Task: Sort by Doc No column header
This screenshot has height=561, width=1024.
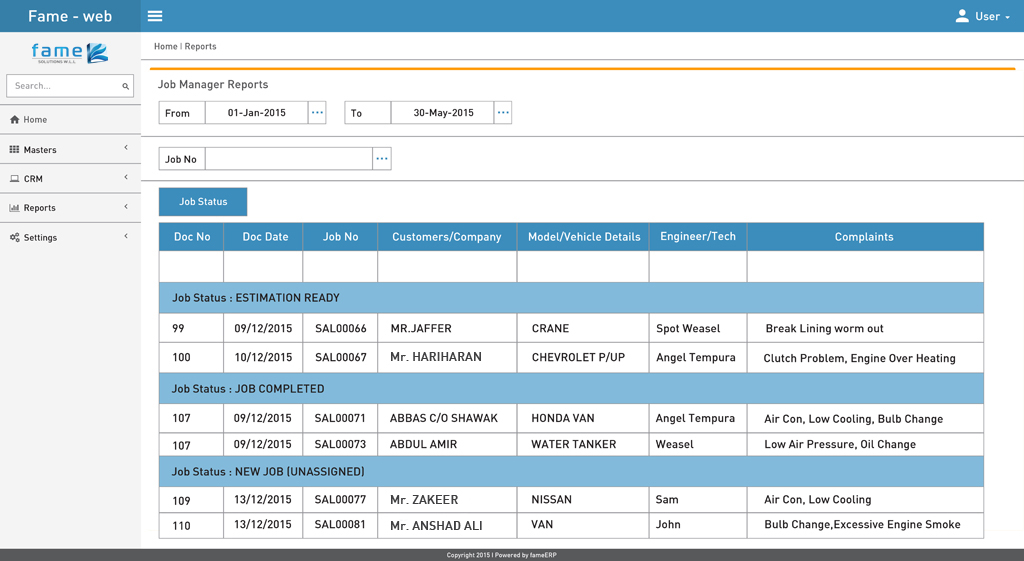Action: click(x=192, y=237)
